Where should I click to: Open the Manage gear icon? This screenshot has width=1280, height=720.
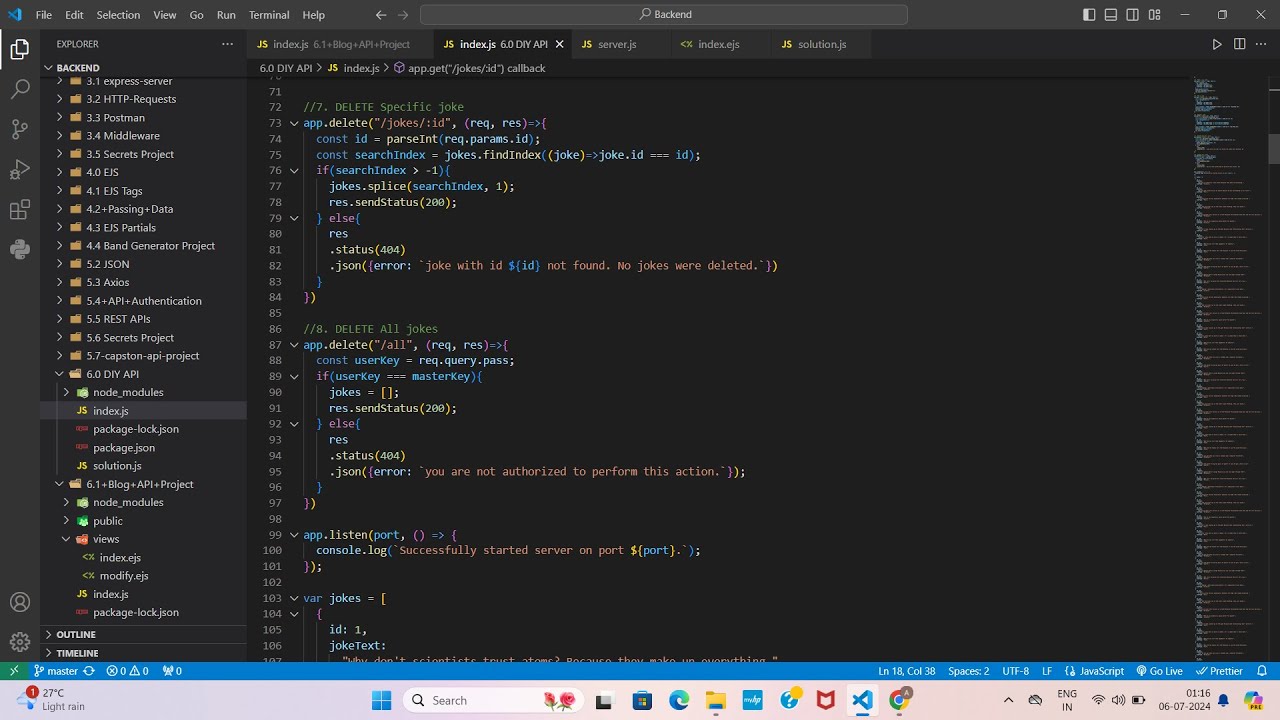click(x=20, y=642)
